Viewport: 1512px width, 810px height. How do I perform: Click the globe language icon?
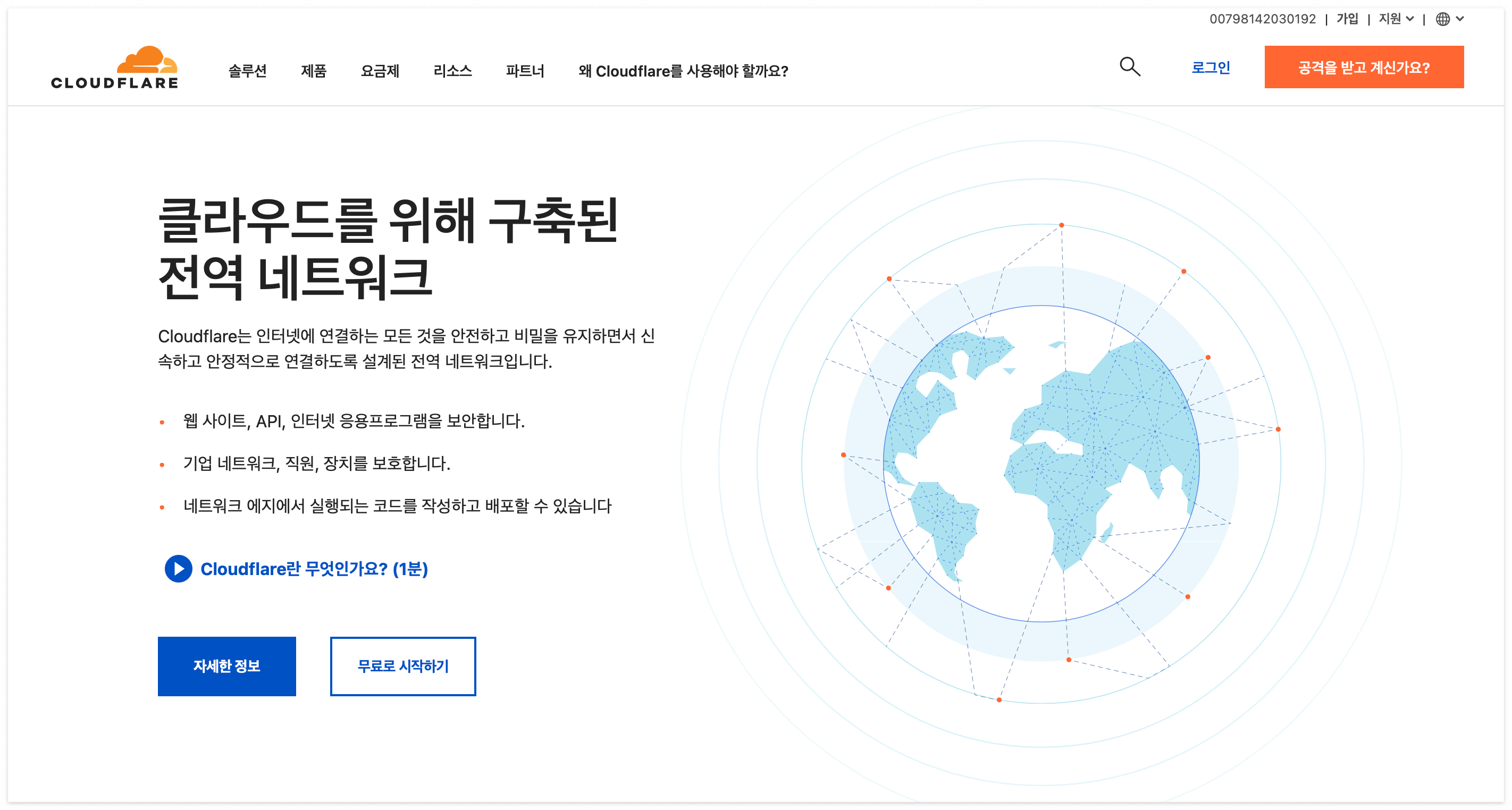click(x=1442, y=19)
